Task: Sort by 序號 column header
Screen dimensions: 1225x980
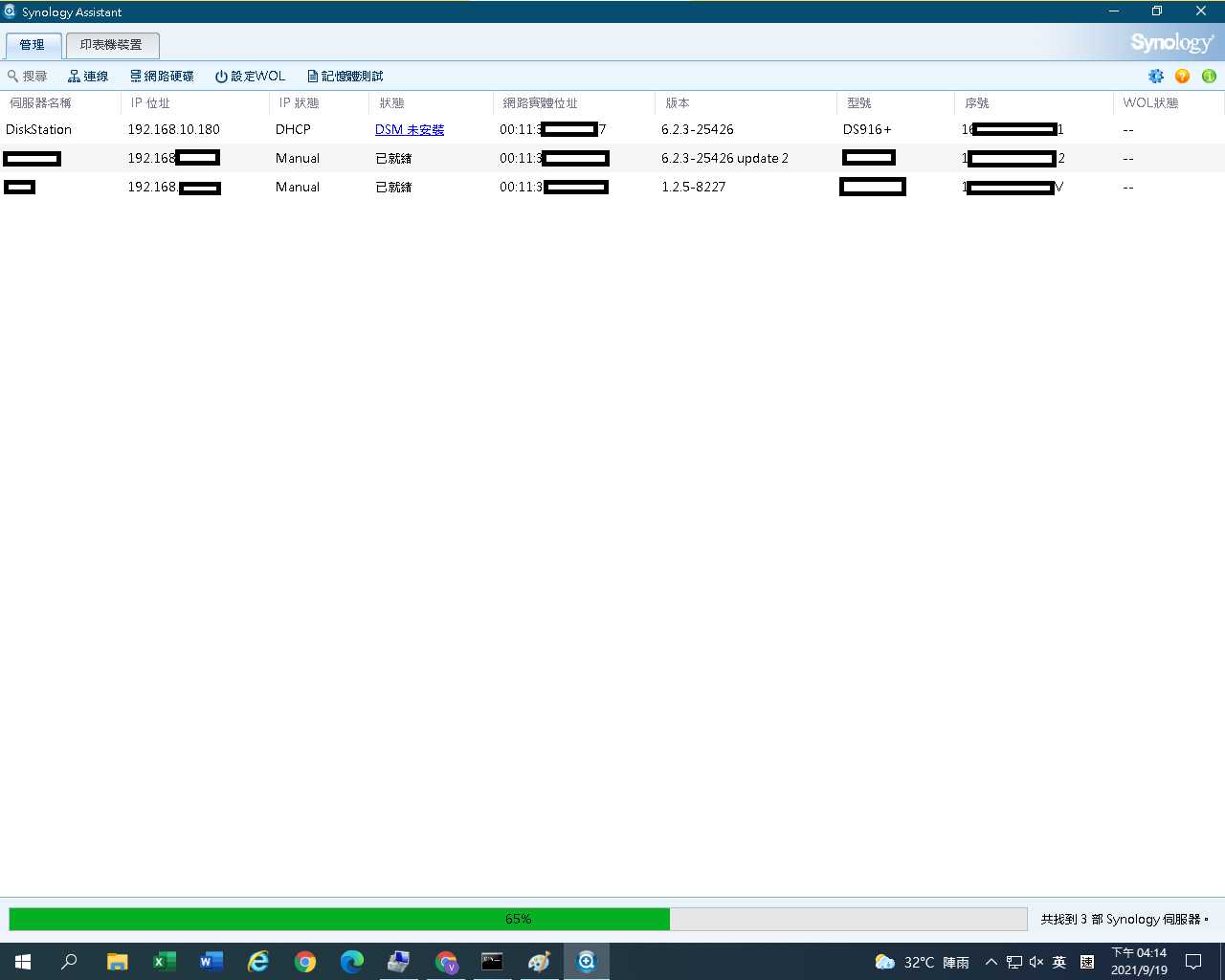Action: point(1034,102)
